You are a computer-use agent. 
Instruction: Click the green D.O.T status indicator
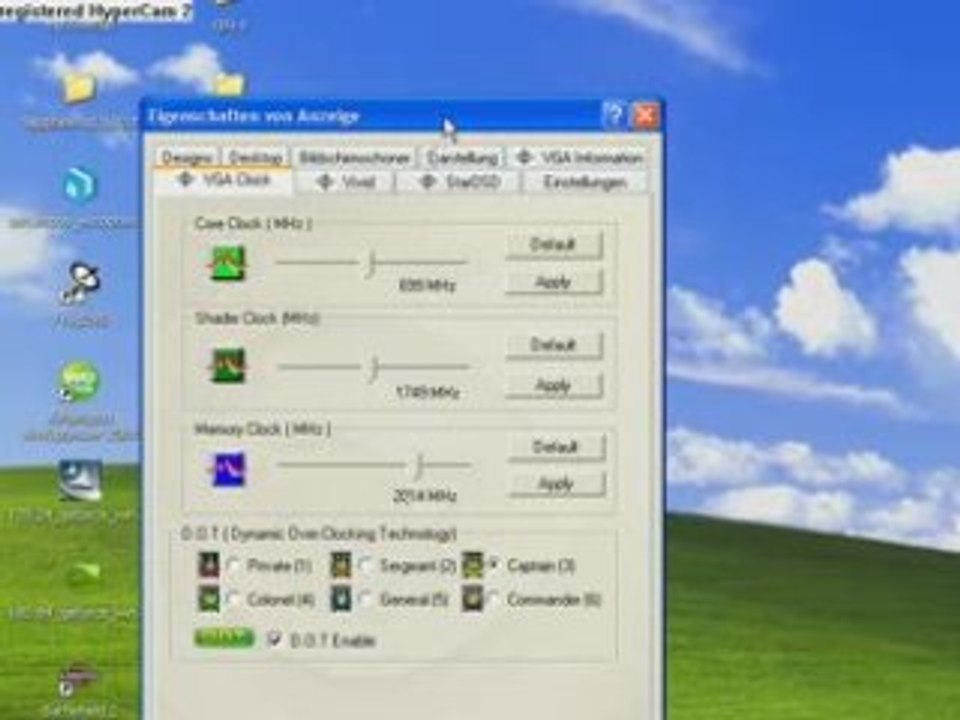(223, 638)
